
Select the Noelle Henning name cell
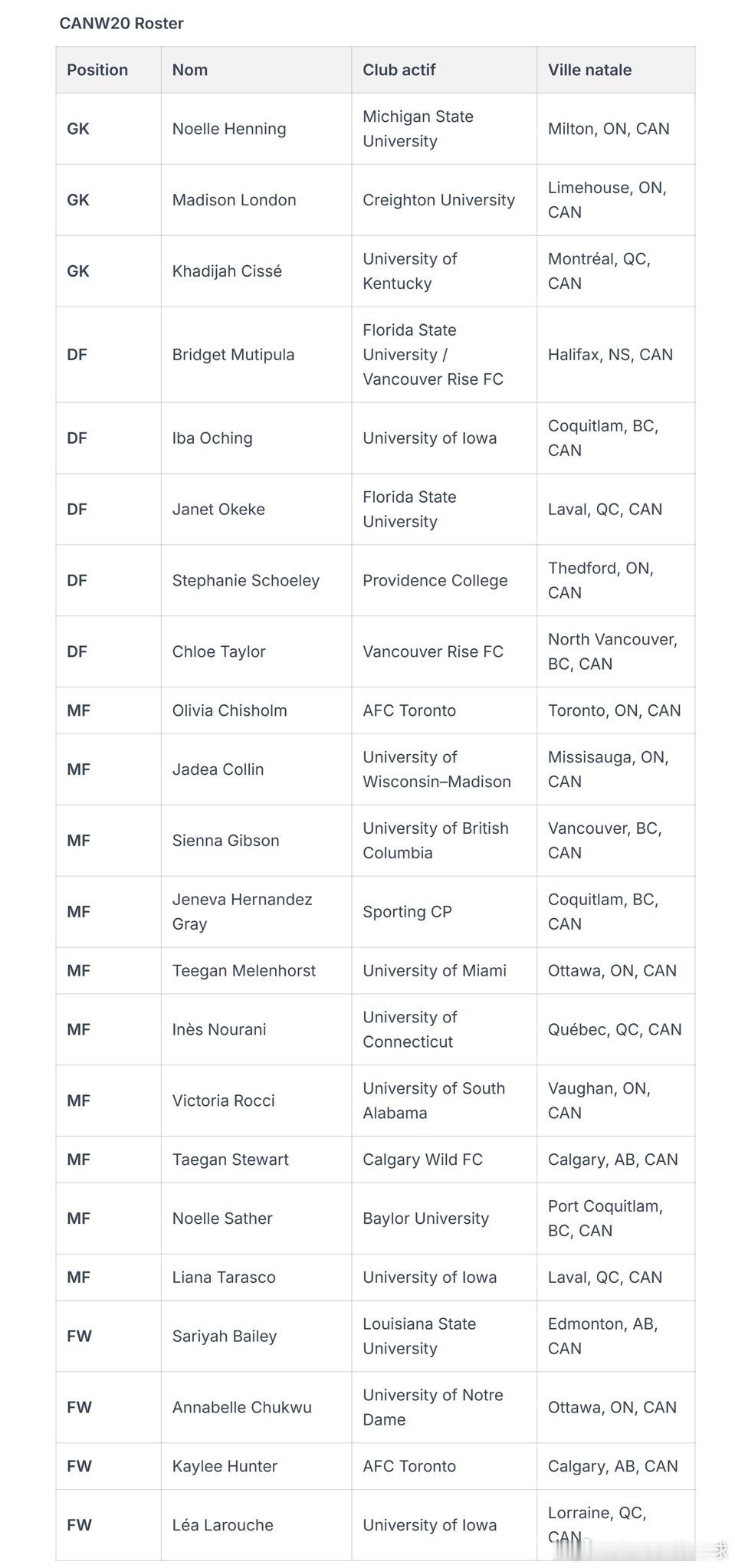256,129
